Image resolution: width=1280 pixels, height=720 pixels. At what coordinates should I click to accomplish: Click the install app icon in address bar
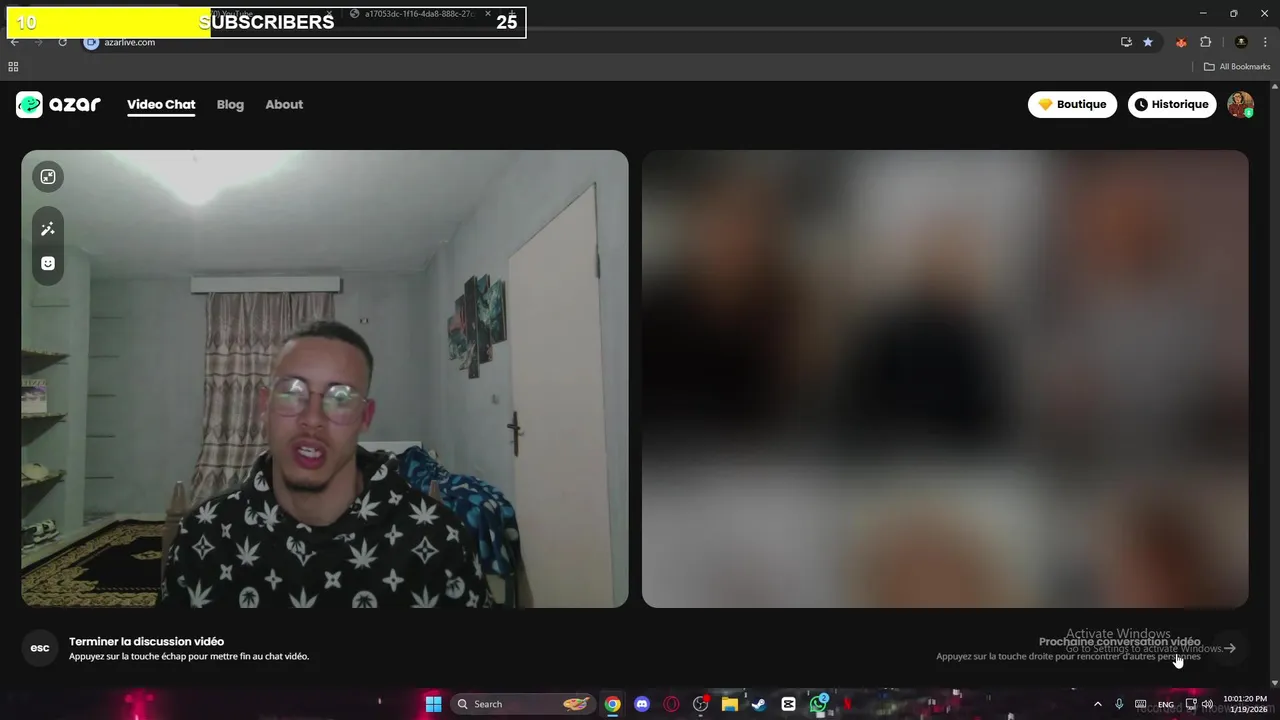click(x=1126, y=42)
